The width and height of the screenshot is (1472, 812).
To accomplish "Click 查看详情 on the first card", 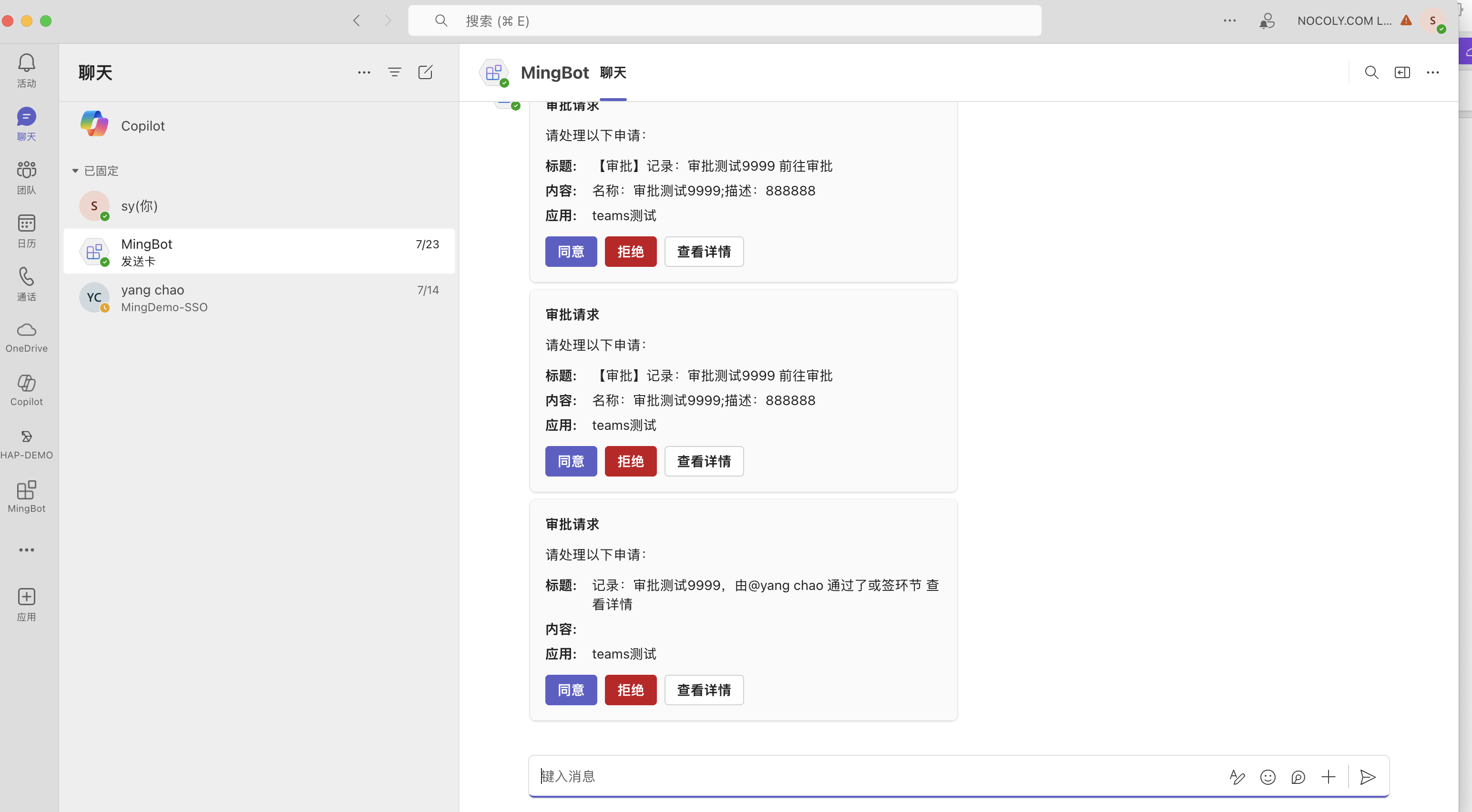I will [x=704, y=252].
